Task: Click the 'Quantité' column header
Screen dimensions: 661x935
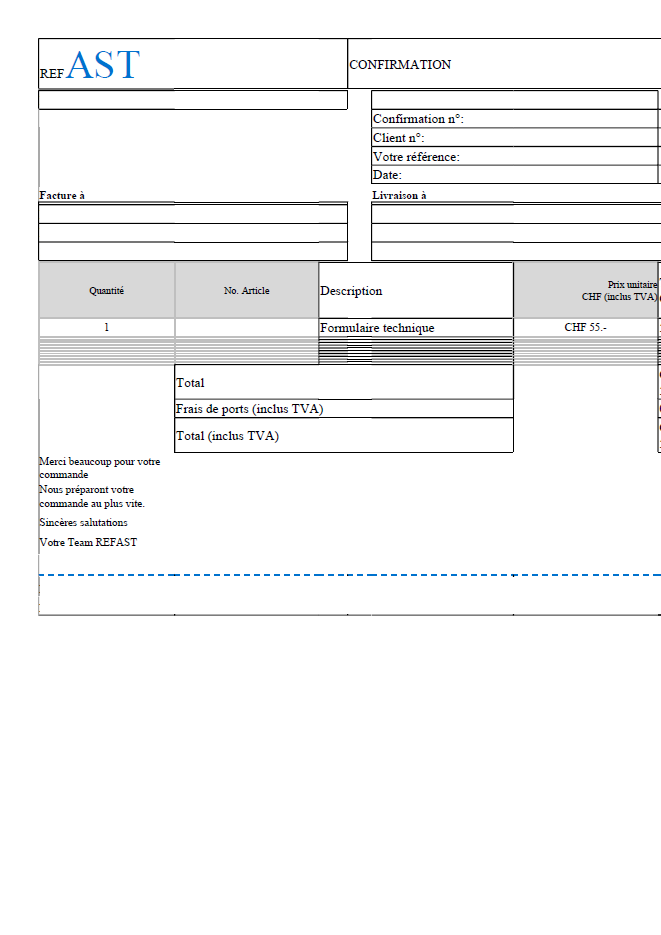Action: click(107, 290)
